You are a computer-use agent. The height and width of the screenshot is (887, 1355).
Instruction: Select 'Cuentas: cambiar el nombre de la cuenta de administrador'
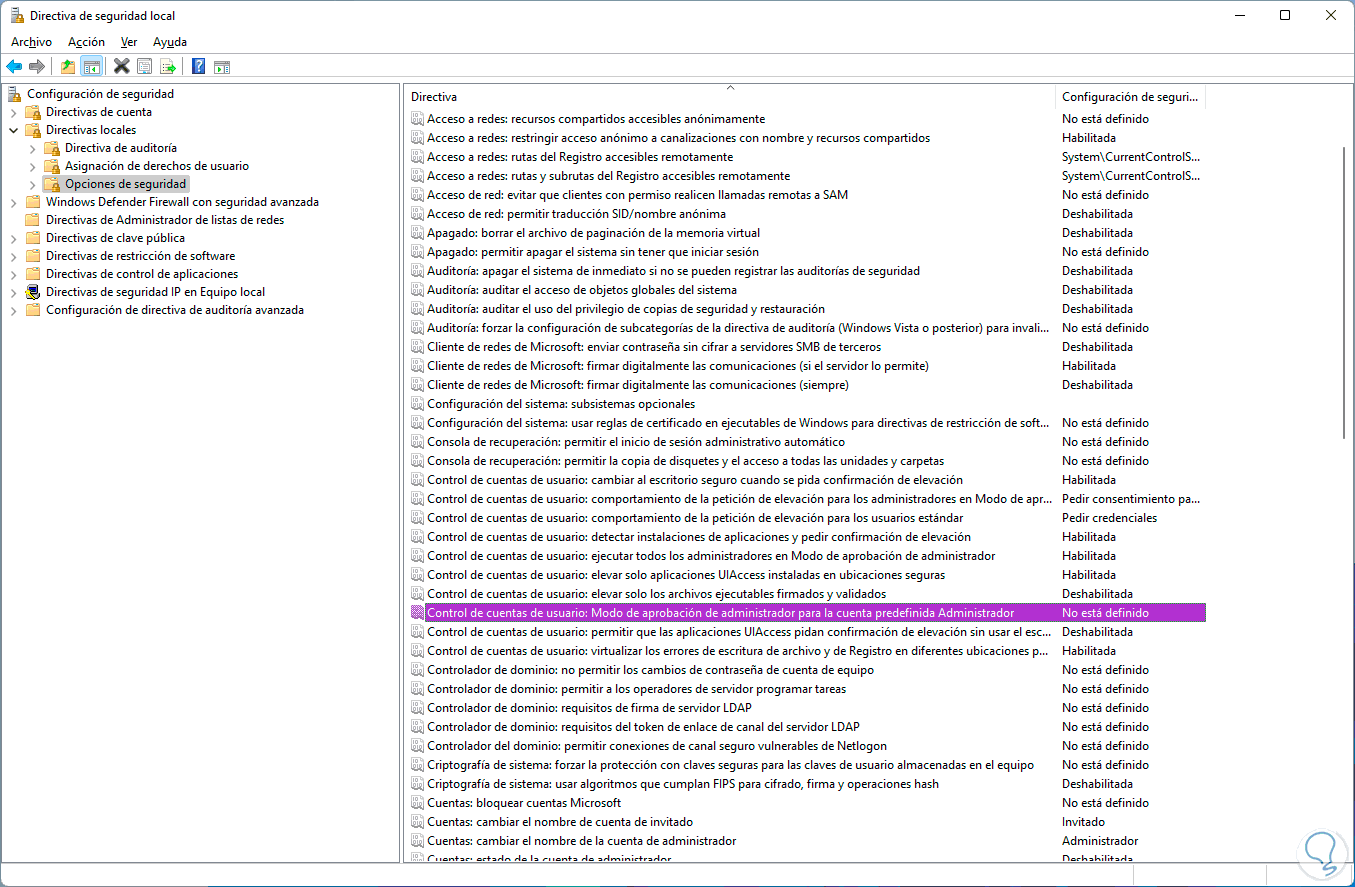[x=581, y=841]
